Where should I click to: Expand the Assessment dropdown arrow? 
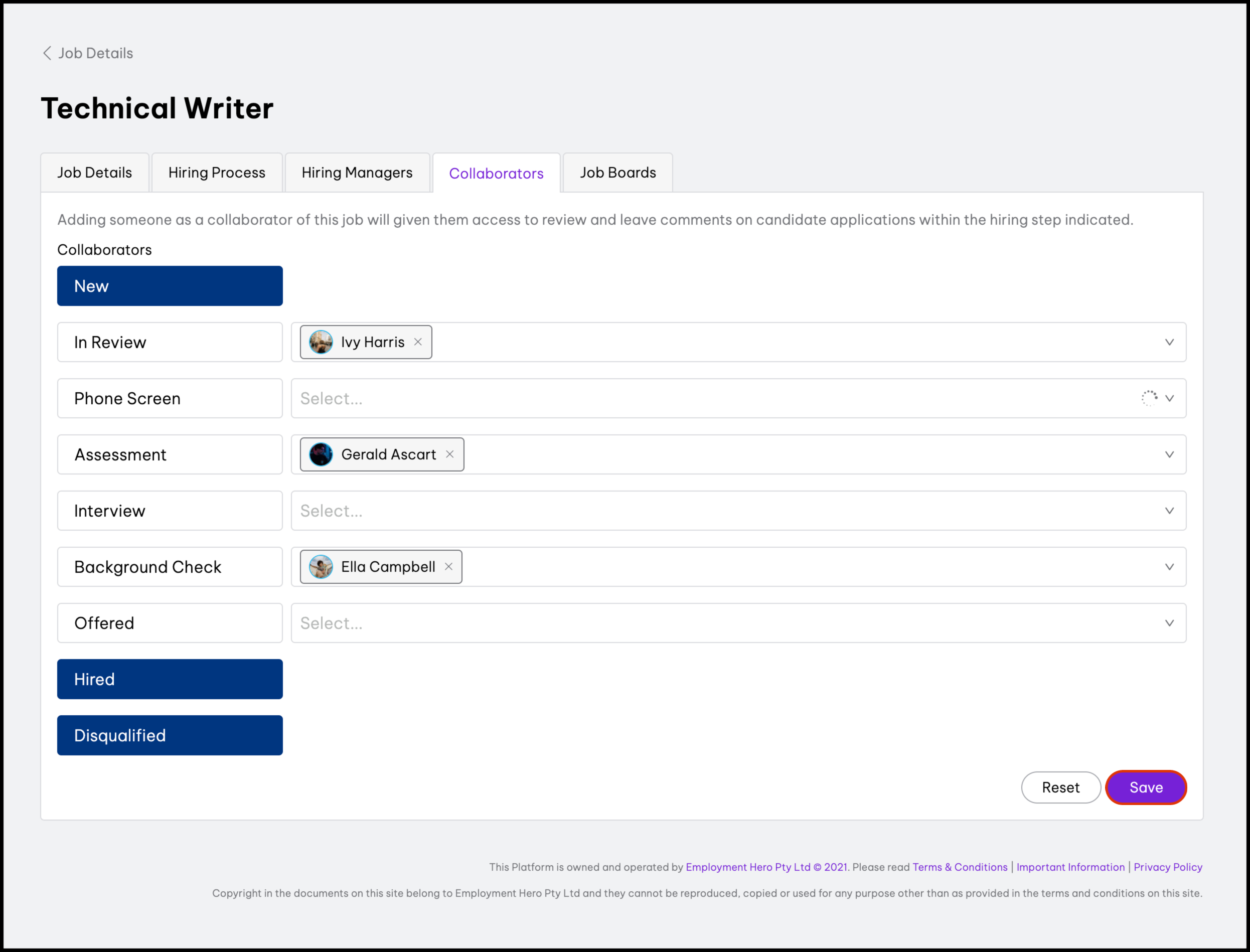click(x=1169, y=454)
